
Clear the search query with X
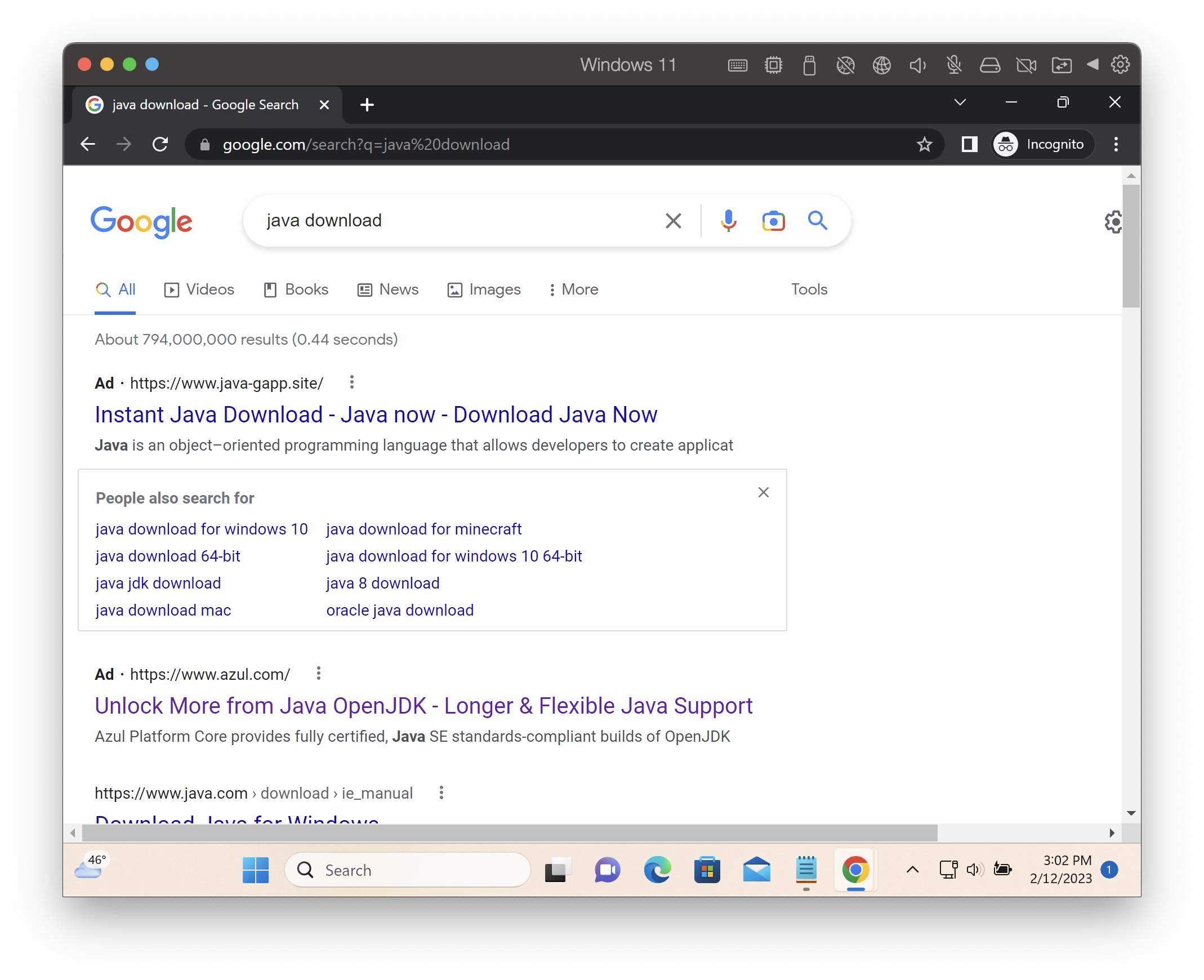(x=673, y=221)
